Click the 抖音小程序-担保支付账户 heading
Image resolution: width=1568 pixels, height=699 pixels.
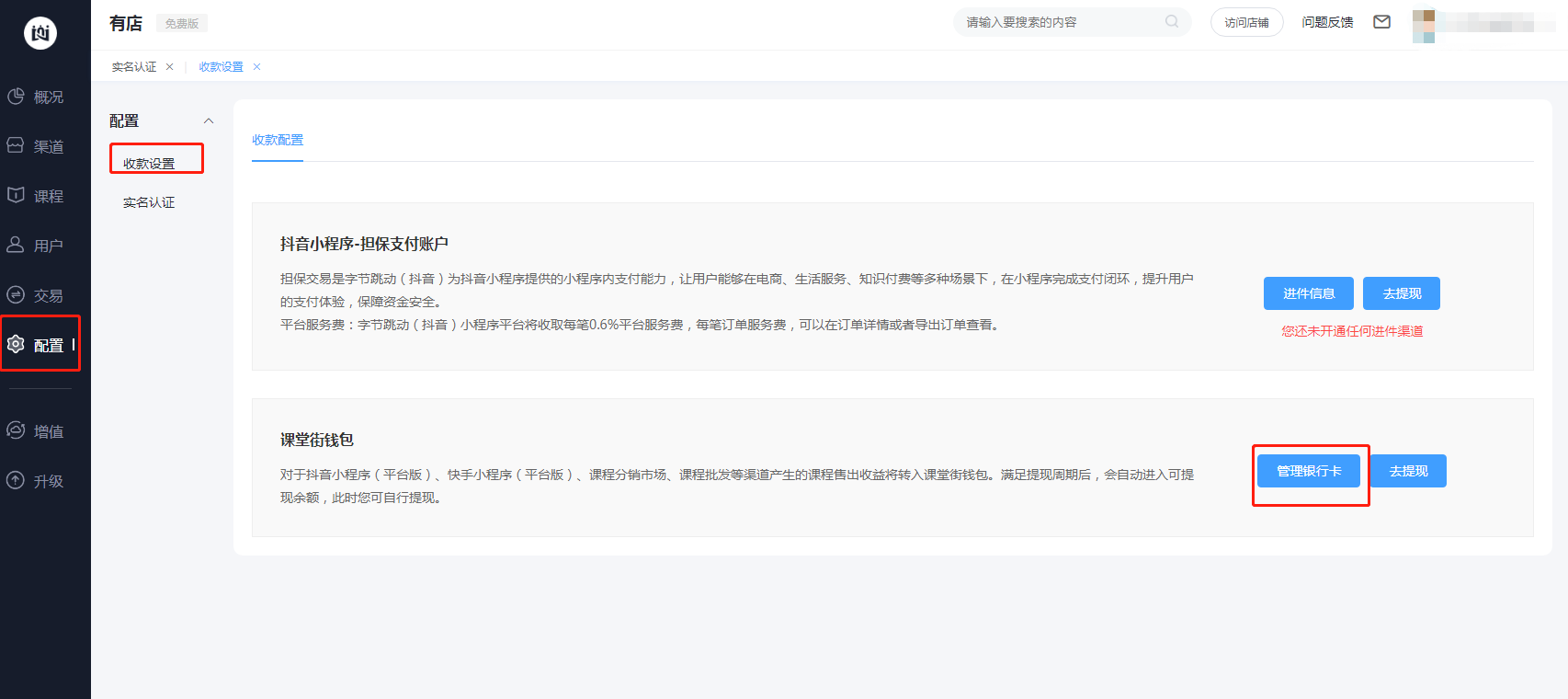[x=364, y=244]
